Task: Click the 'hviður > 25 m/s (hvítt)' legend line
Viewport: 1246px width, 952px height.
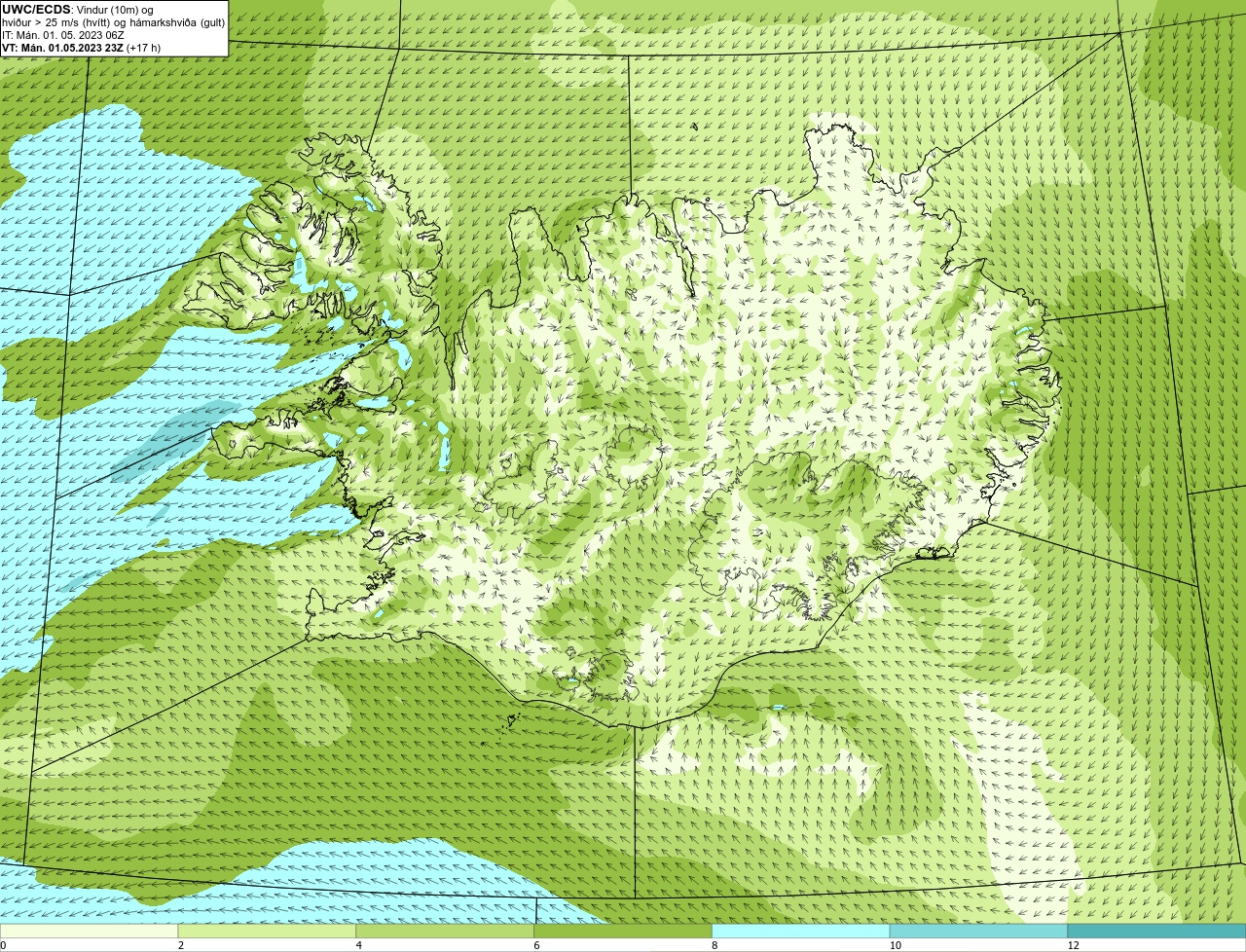Action: pyautogui.click(x=114, y=22)
